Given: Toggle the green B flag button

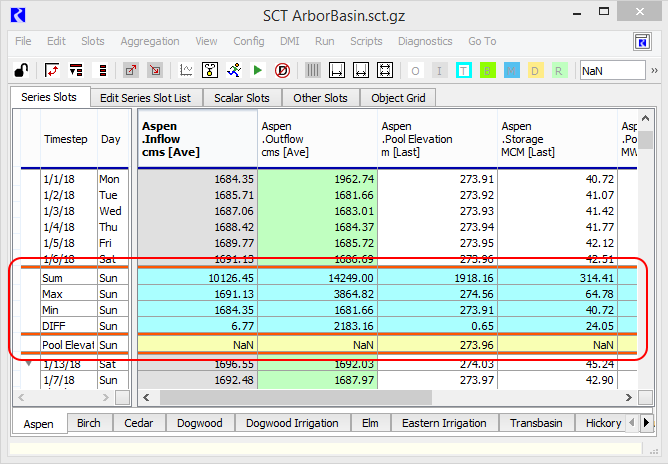Looking at the screenshot, I should click(488, 71).
